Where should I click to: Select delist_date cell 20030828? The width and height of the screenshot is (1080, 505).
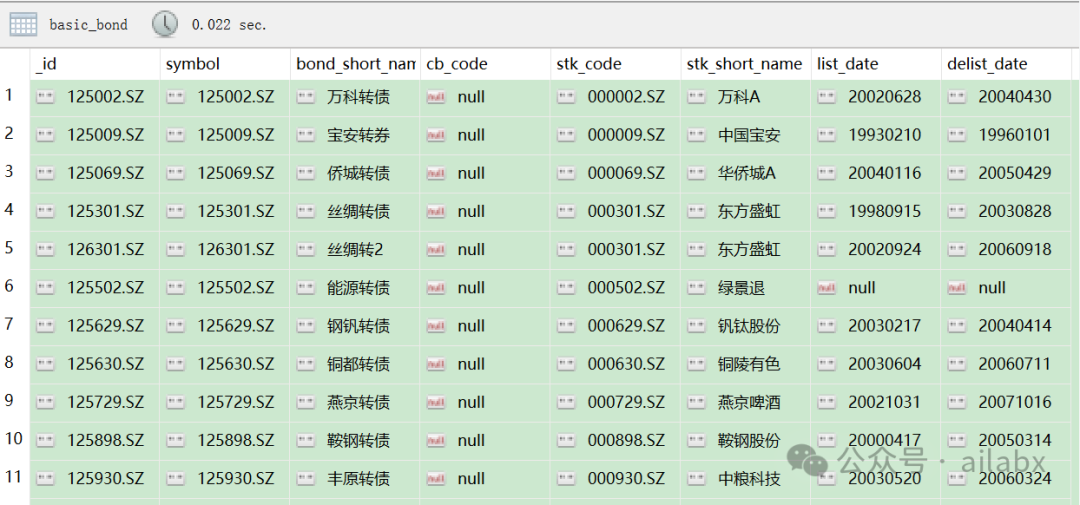1006,212
